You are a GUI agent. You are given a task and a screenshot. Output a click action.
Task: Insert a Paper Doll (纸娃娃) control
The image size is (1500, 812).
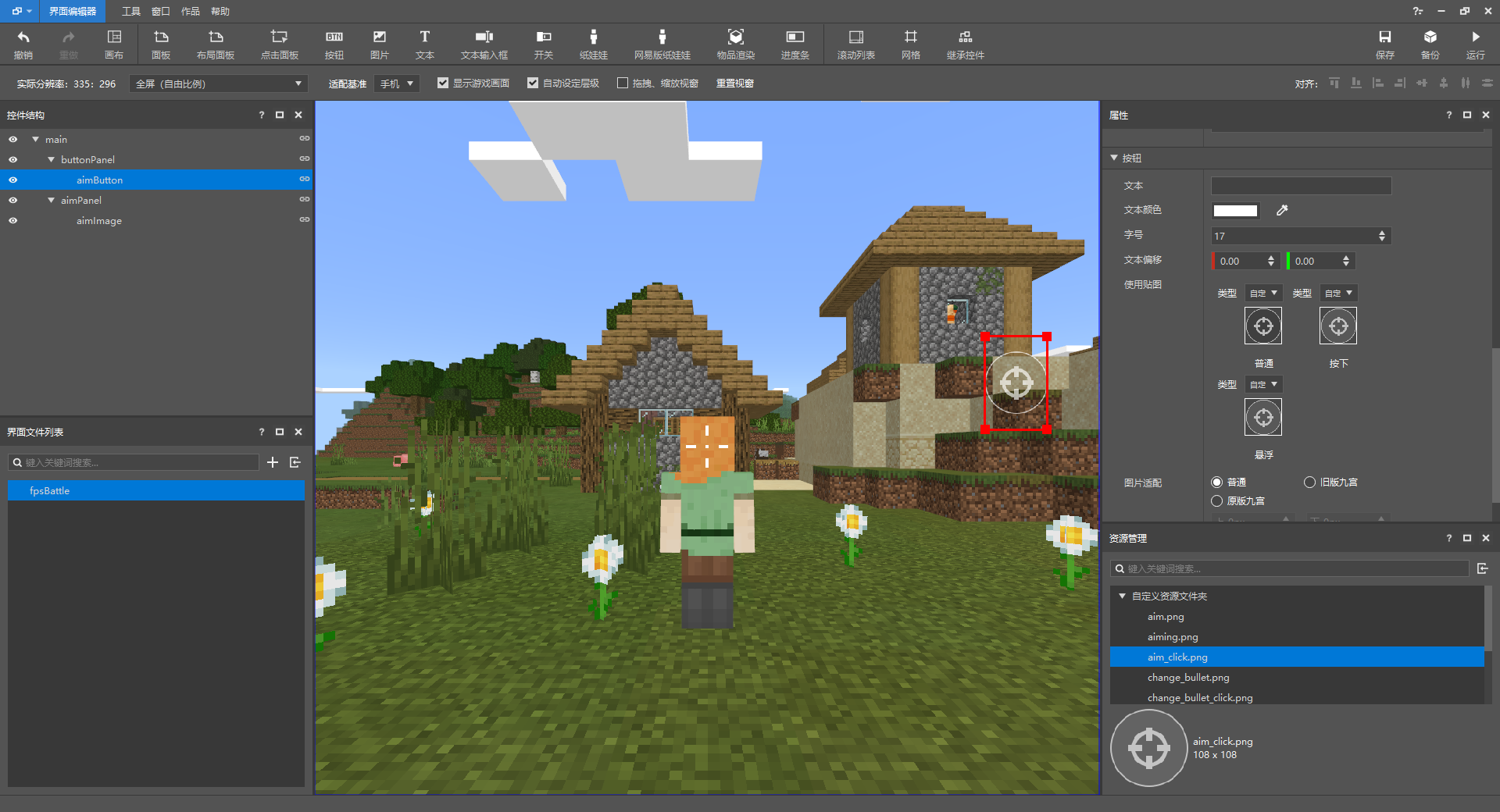pyautogui.click(x=594, y=45)
